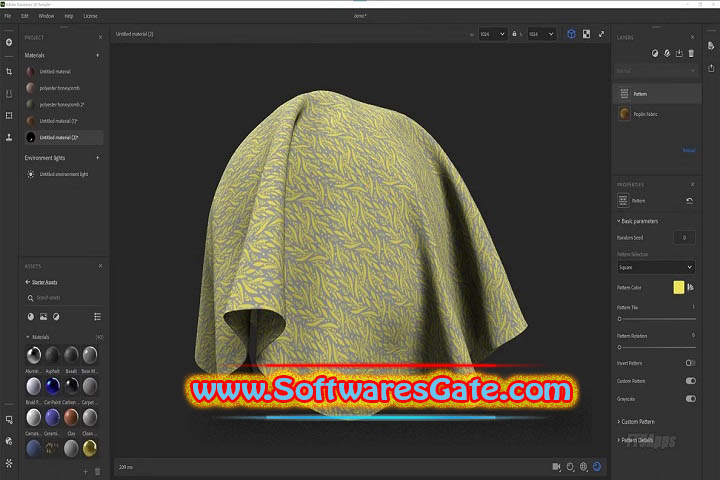The height and width of the screenshot is (480, 720).
Task: Click the document export icon on right edge
Action: tap(711, 45)
